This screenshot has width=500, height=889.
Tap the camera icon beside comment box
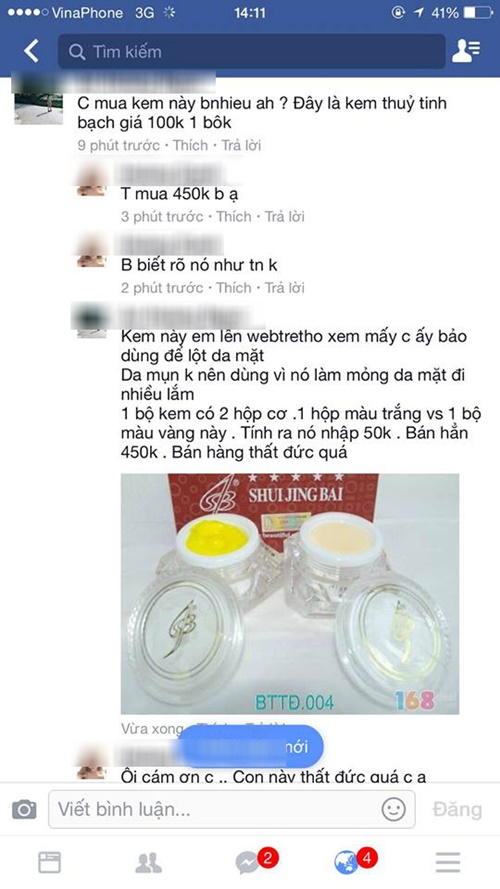click(24, 809)
